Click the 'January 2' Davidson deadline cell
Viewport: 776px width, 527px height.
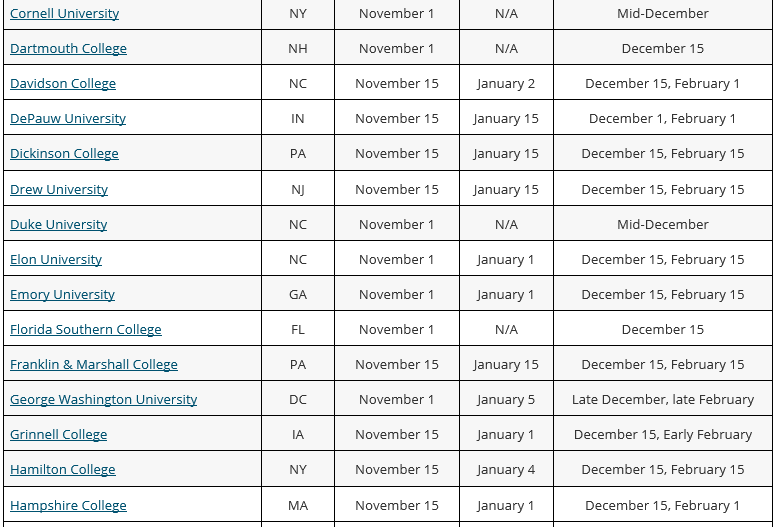click(x=506, y=83)
